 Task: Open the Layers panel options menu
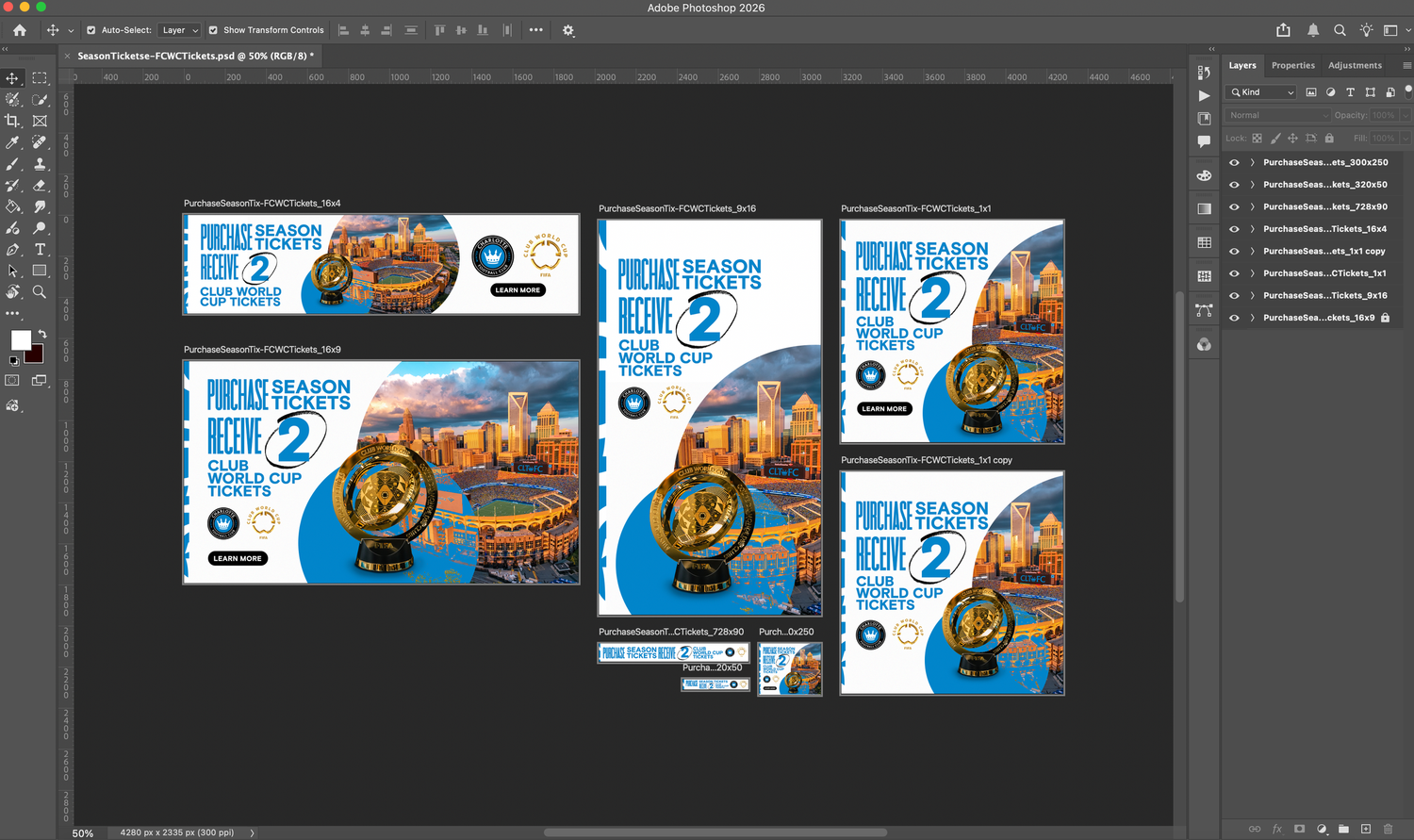(1406, 65)
